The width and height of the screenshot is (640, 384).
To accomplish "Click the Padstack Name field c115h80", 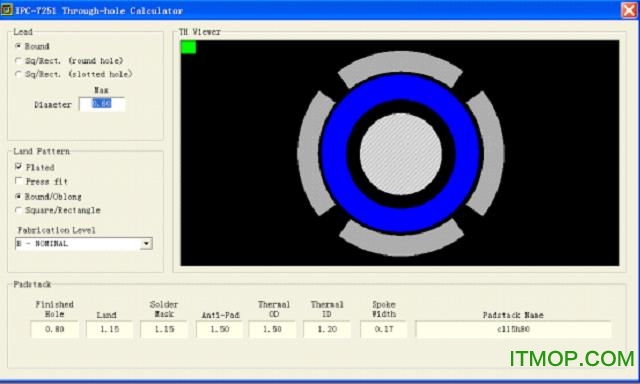I will pyautogui.click(x=513, y=329).
